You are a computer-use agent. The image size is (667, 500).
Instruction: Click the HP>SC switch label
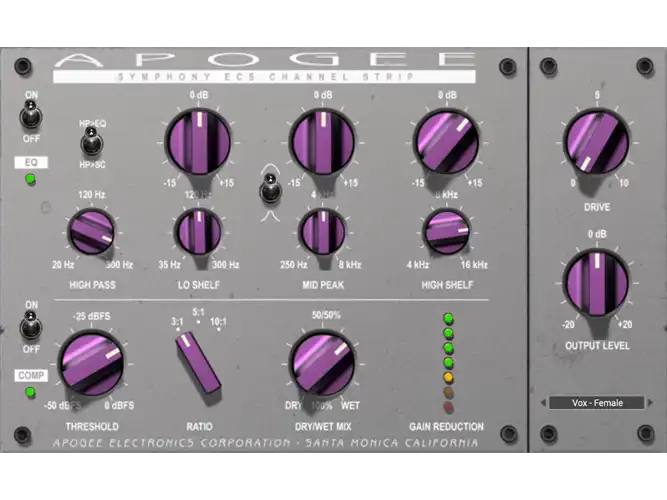coord(92,164)
